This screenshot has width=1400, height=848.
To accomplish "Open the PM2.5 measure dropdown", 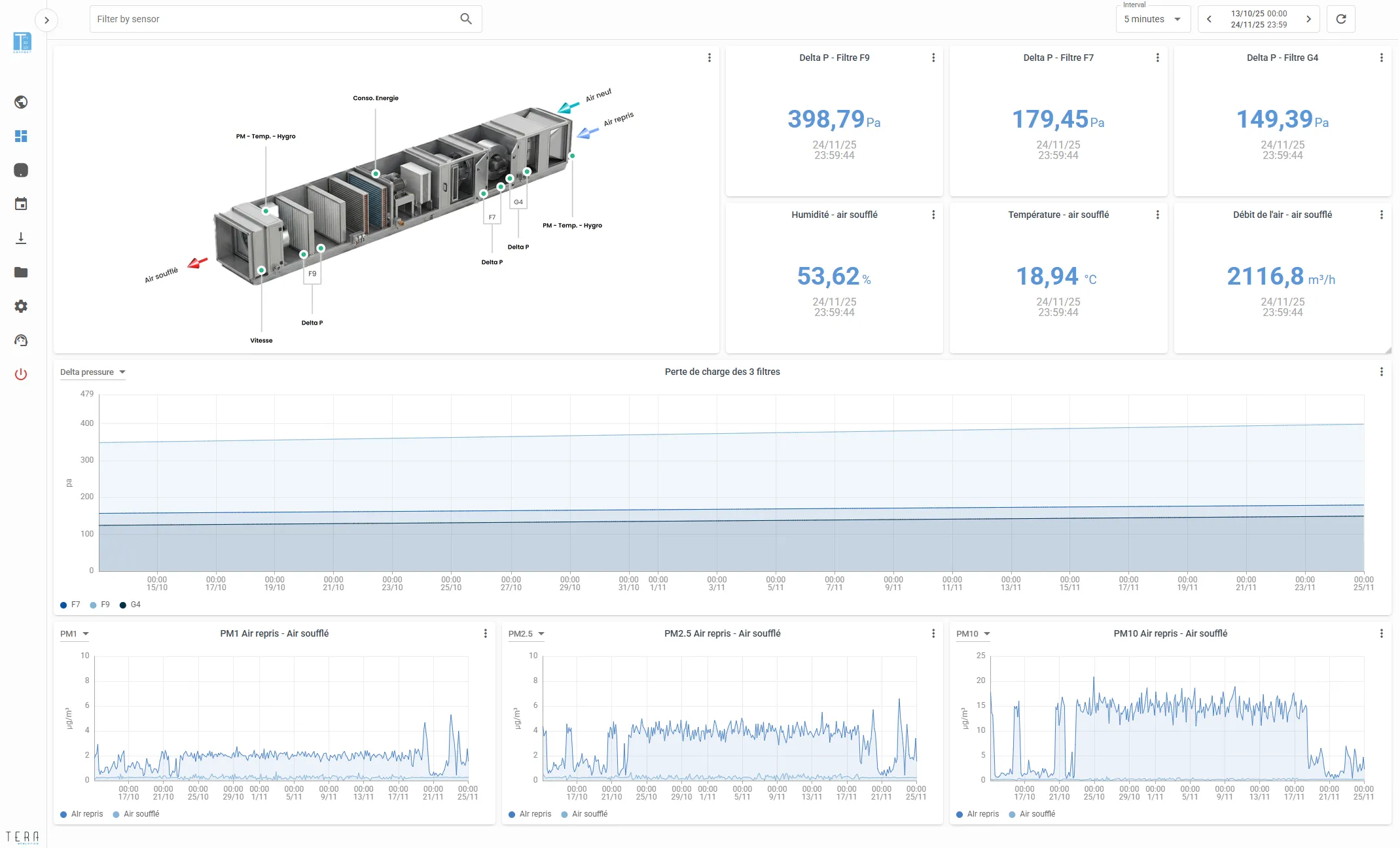I will 526,634.
